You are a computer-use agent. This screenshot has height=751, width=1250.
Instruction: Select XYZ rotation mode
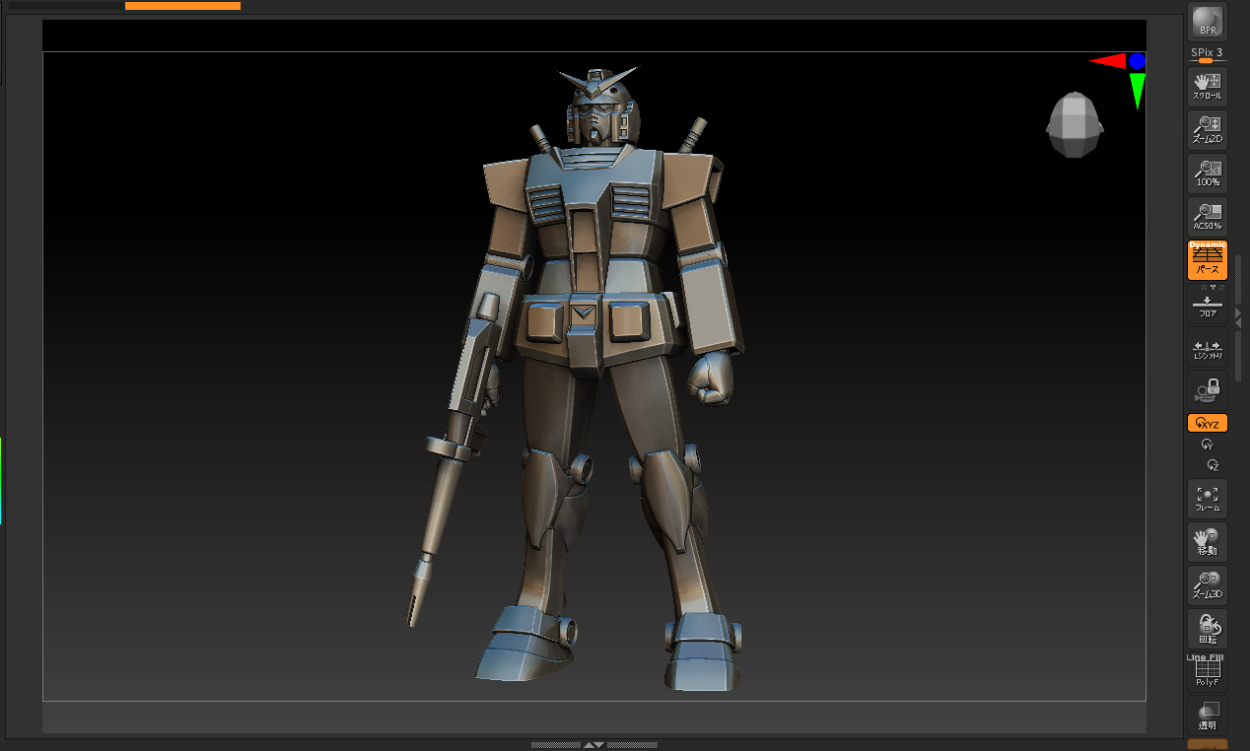point(1207,423)
